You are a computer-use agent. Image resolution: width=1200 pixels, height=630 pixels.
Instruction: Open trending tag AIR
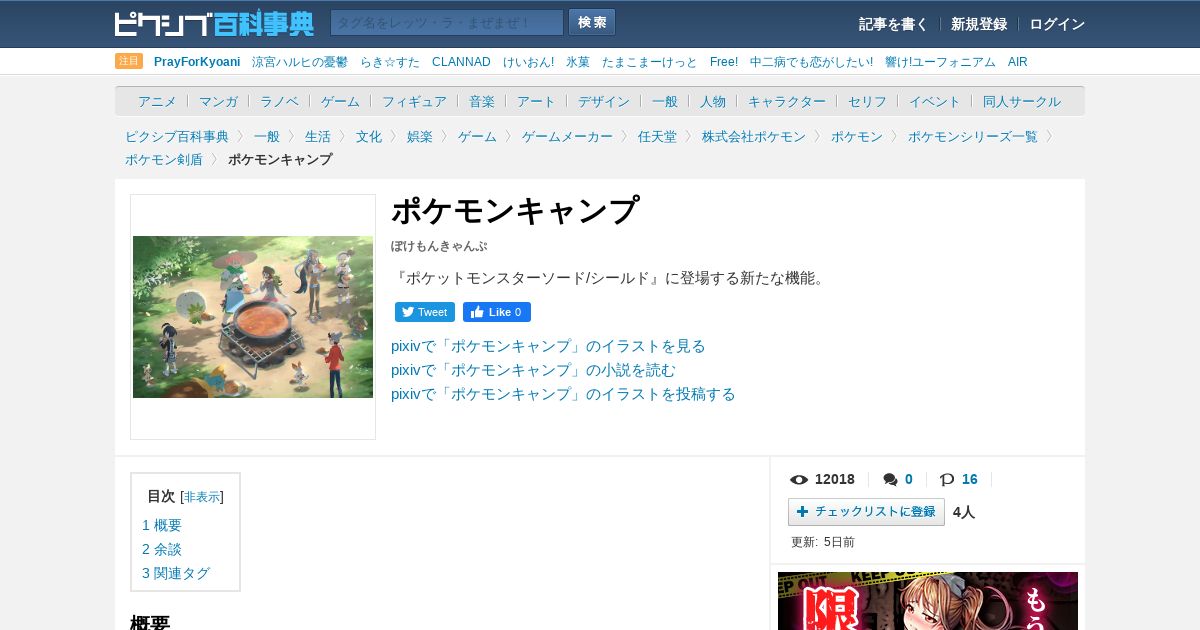(1017, 62)
